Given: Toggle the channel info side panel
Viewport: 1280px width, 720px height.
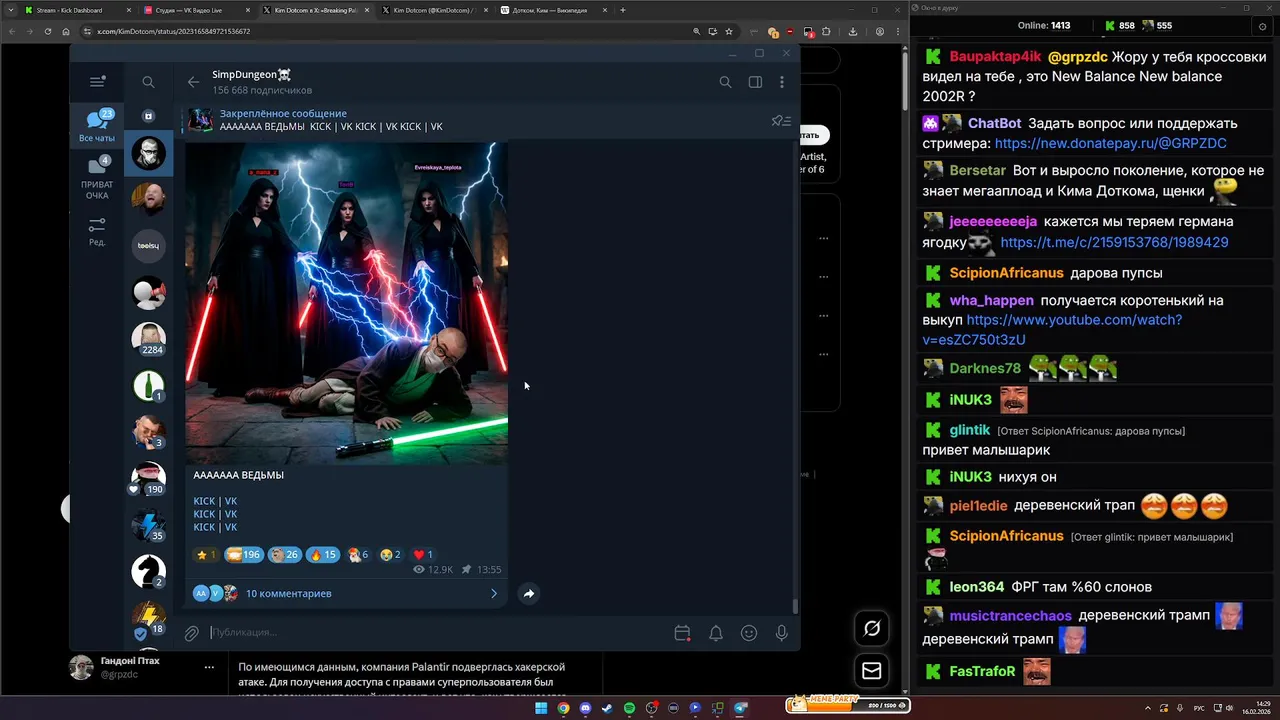Looking at the screenshot, I should [755, 82].
